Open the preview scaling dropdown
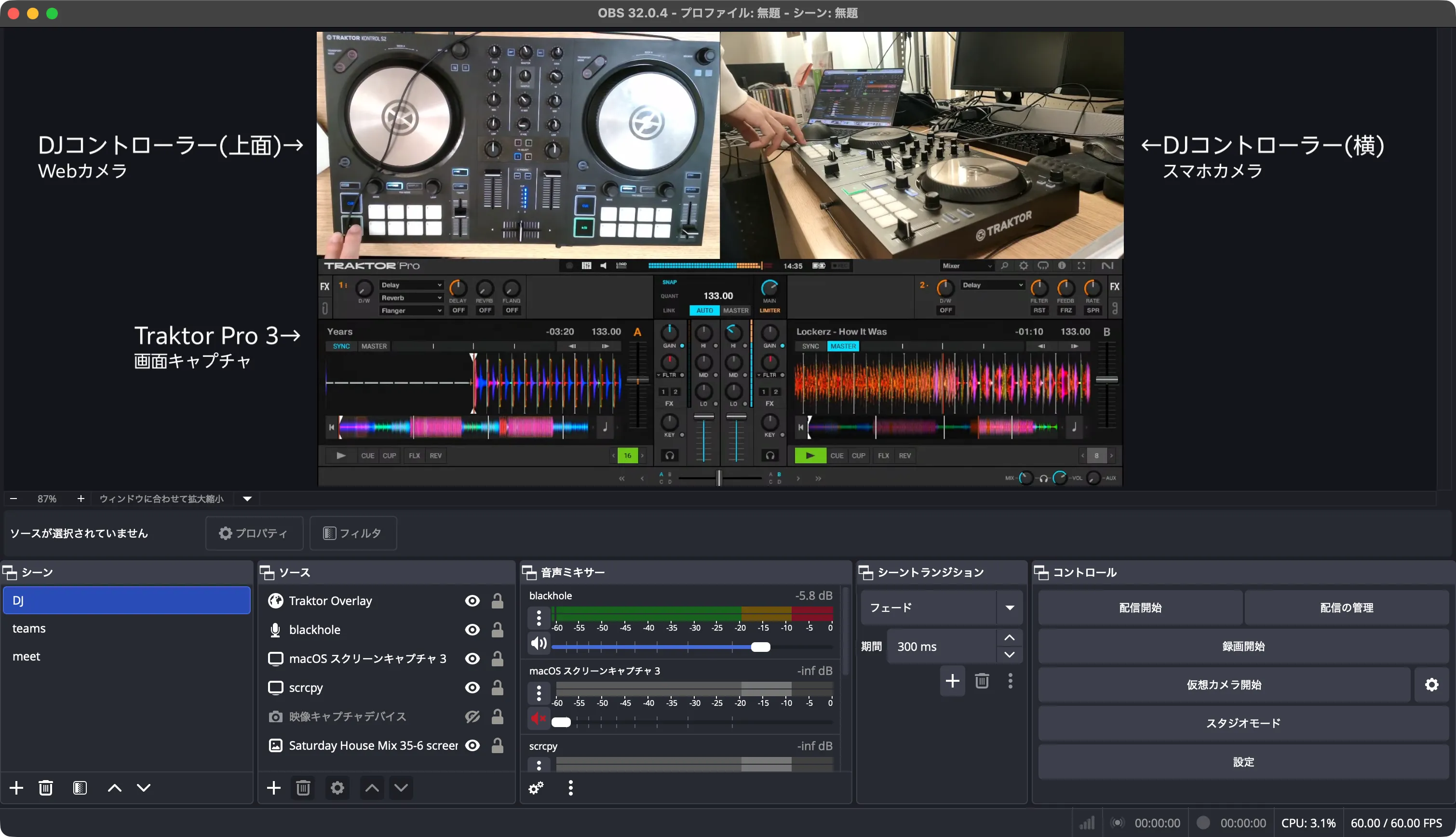Screen dimensions: 1456x837 246,499
